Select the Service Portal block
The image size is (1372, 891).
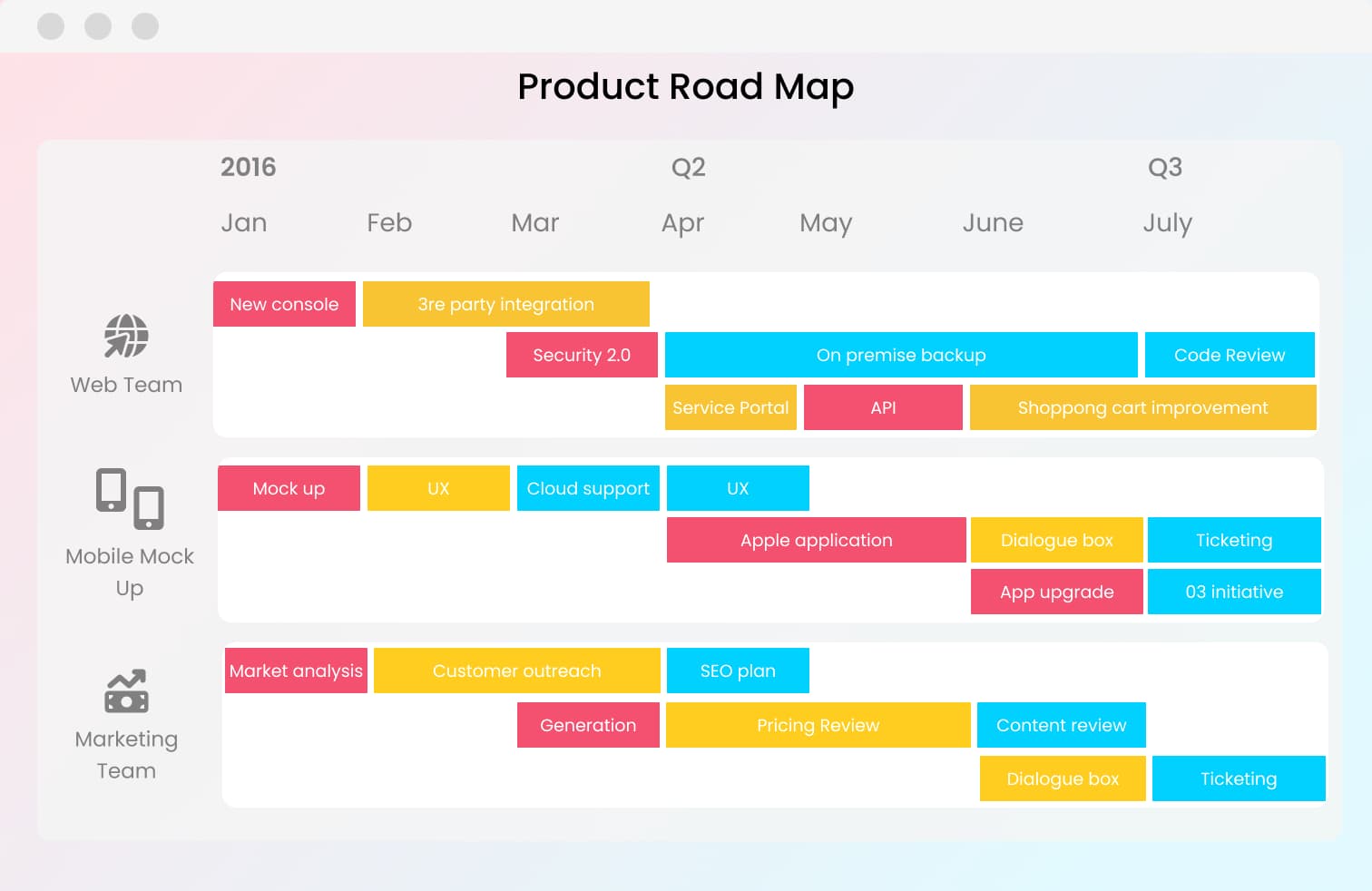[x=730, y=407]
